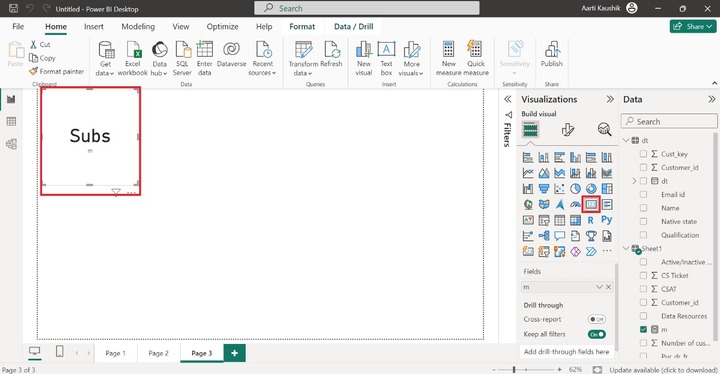Insert the Q&A speech bubble visual
The image size is (720, 374).
click(x=559, y=236)
